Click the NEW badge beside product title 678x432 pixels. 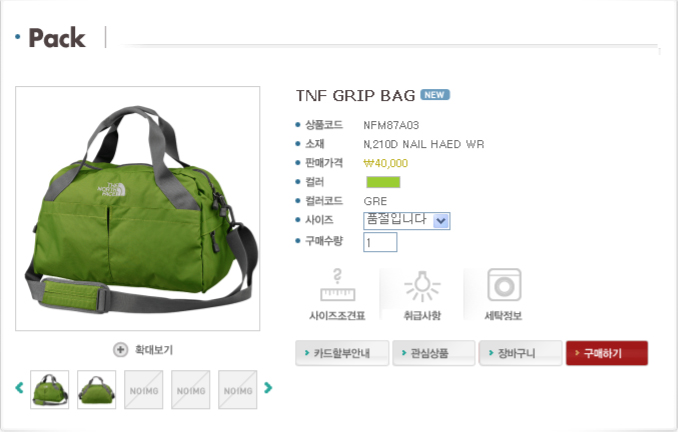click(x=435, y=95)
